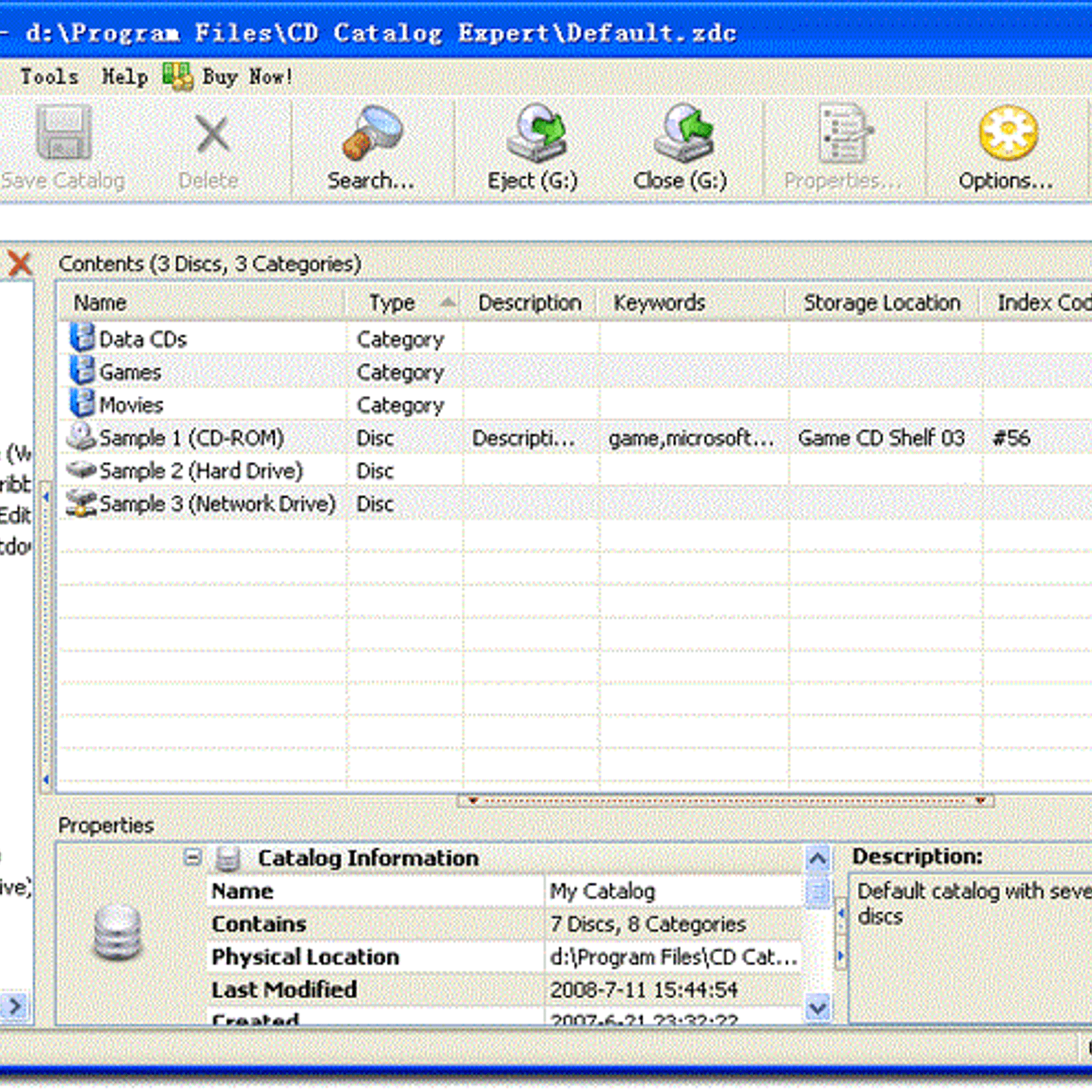Click the Properties toolbar icon
Viewport: 1092px width, 1092px height.
844,133
